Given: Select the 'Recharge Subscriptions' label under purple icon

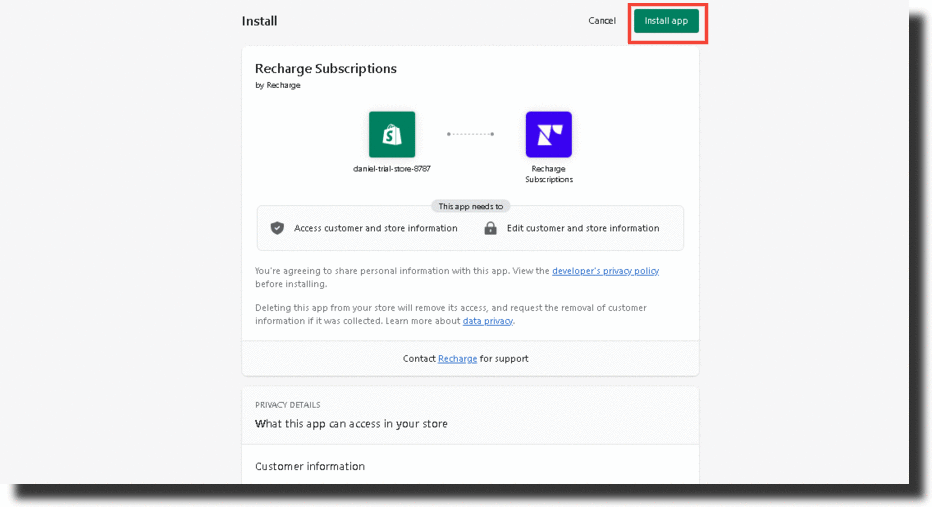Looking at the screenshot, I should tap(549, 174).
